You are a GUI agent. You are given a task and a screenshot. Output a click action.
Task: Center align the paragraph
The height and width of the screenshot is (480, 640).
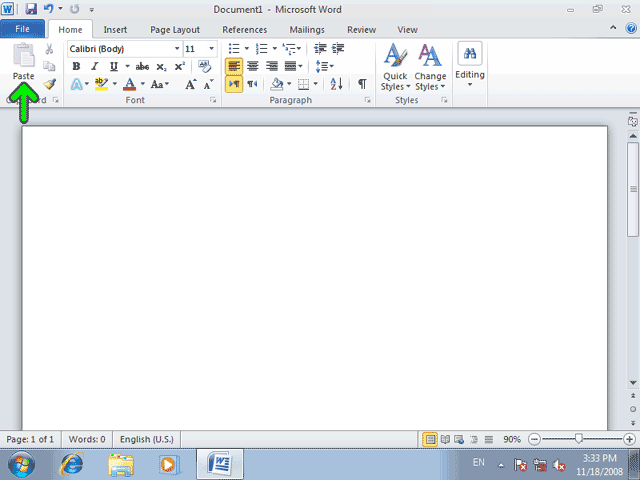(x=253, y=66)
